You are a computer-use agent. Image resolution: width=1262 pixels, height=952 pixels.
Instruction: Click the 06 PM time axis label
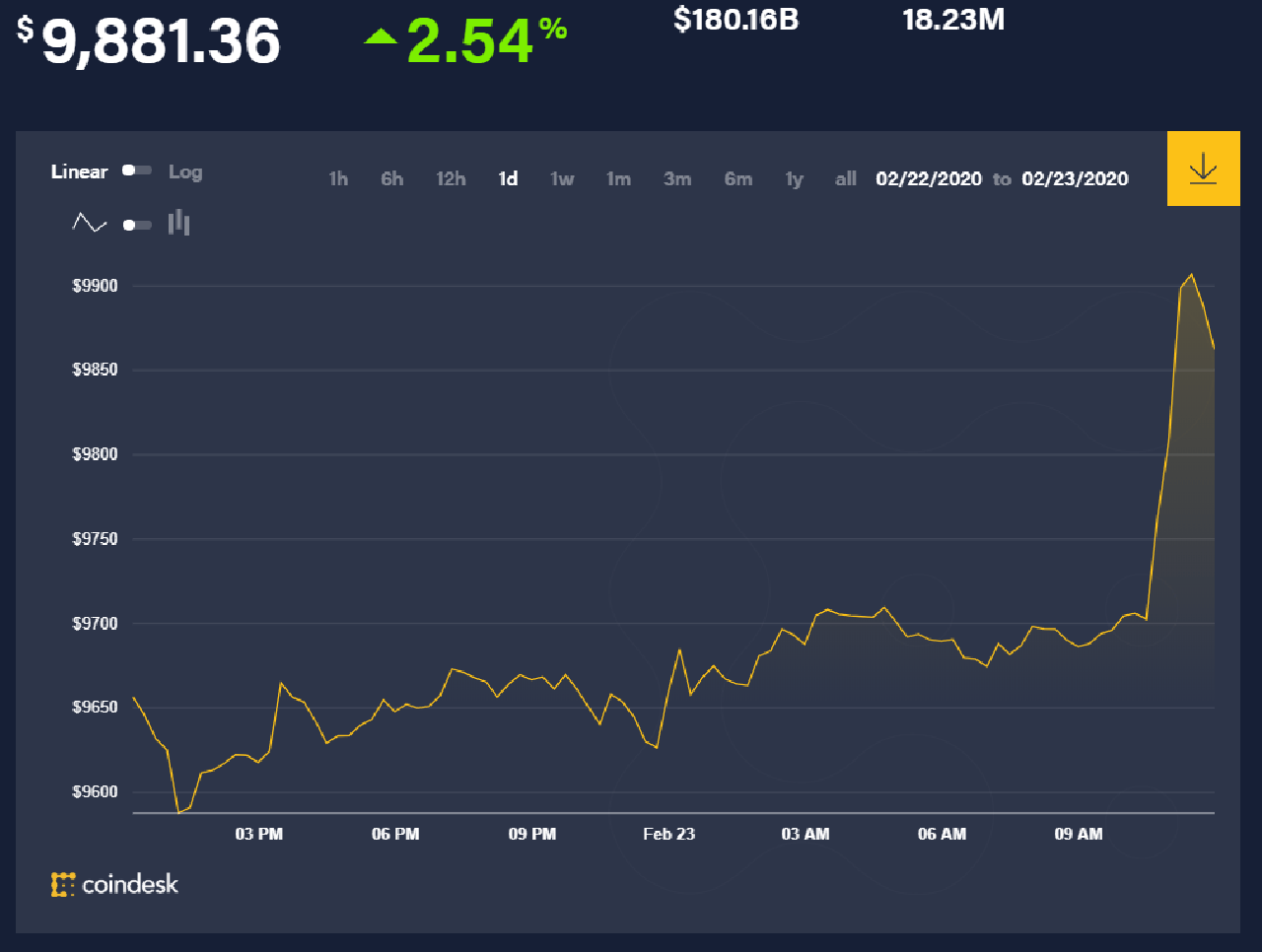(395, 834)
